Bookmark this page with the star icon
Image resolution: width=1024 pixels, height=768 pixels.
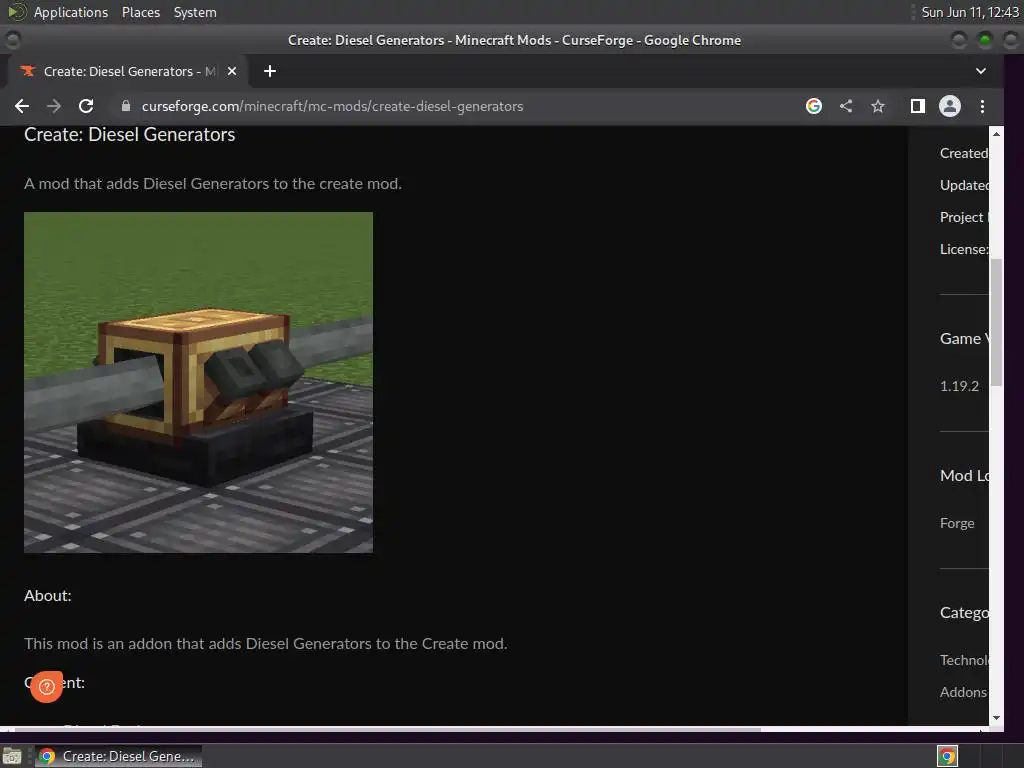(x=878, y=106)
